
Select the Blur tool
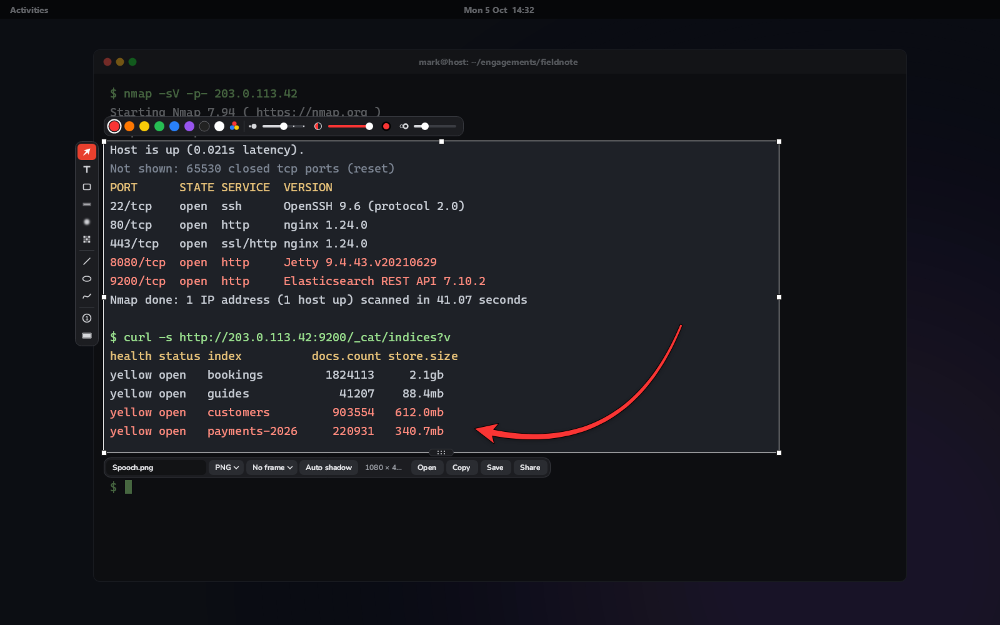coord(87,222)
